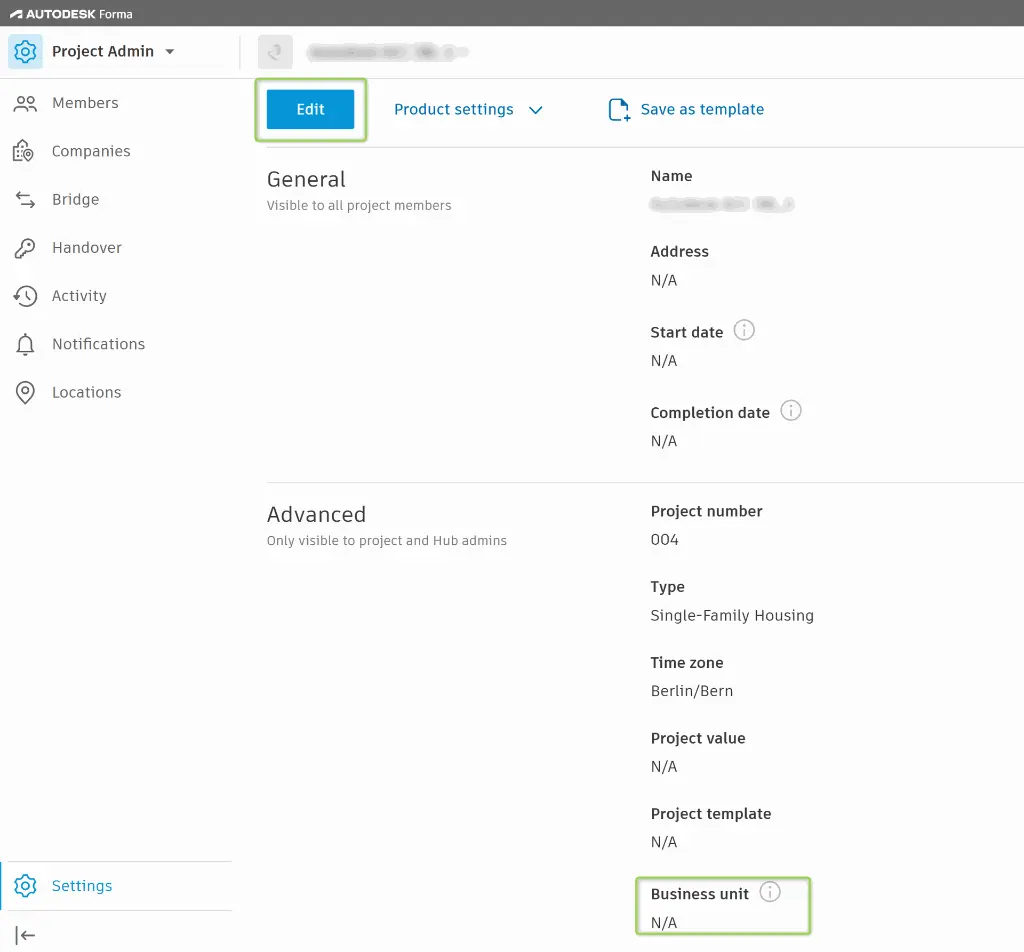Open Notifications settings
This screenshot has height=952, width=1024.
coord(99,344)
